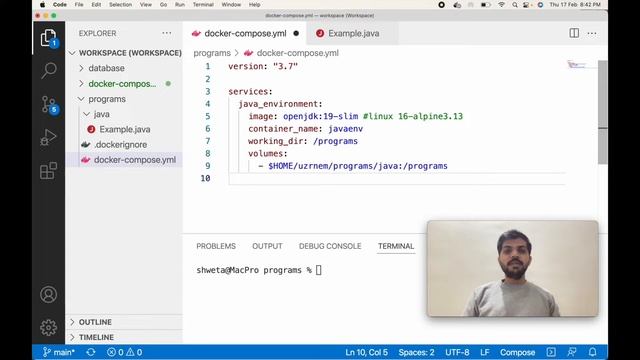Click the Synchronize Changes icon in status bar
This screenshot has width=640, height=360.
click(91, 352)
